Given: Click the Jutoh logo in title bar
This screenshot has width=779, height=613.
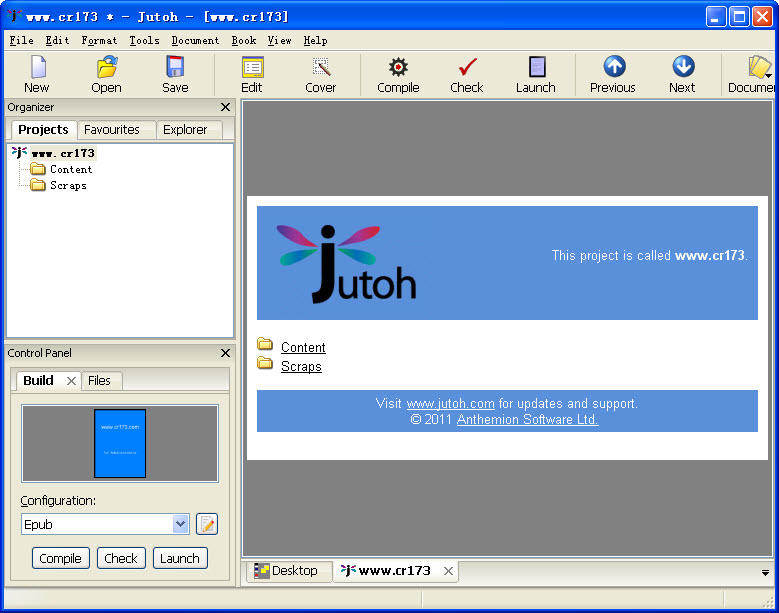Looking at the screenshot, I should point(14,16).
